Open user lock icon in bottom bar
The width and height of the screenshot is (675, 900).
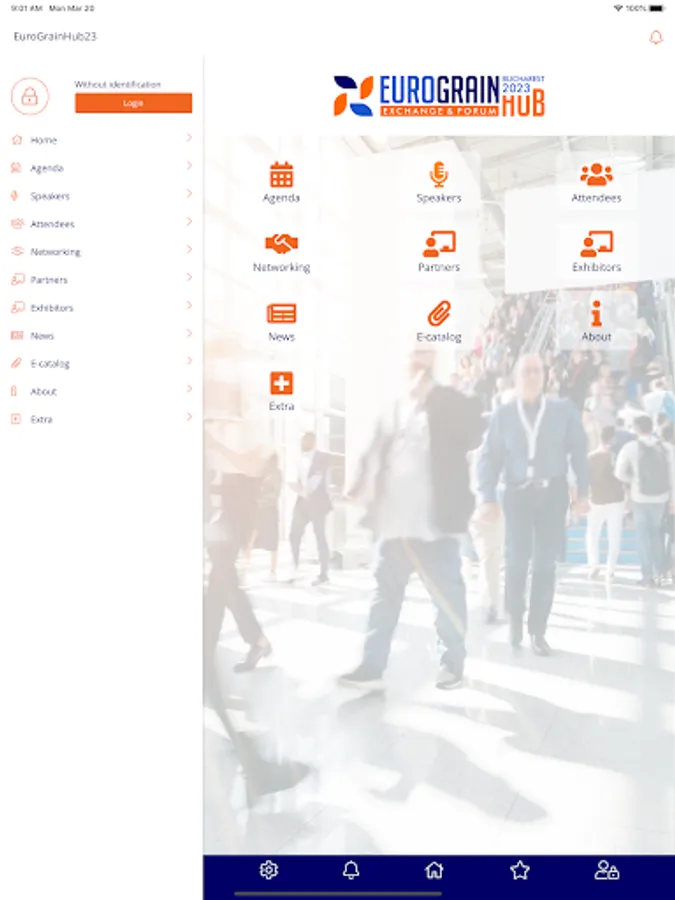(606, 870)
